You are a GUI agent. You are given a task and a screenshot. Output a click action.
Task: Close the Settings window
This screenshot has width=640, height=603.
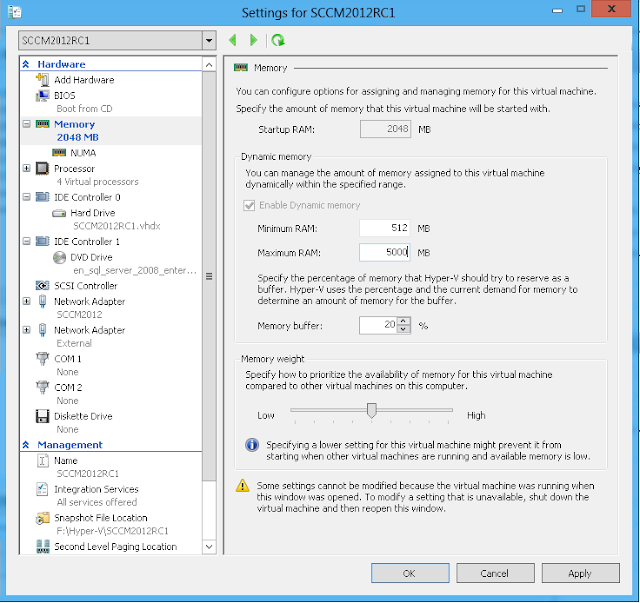click(x=611, y=9)
